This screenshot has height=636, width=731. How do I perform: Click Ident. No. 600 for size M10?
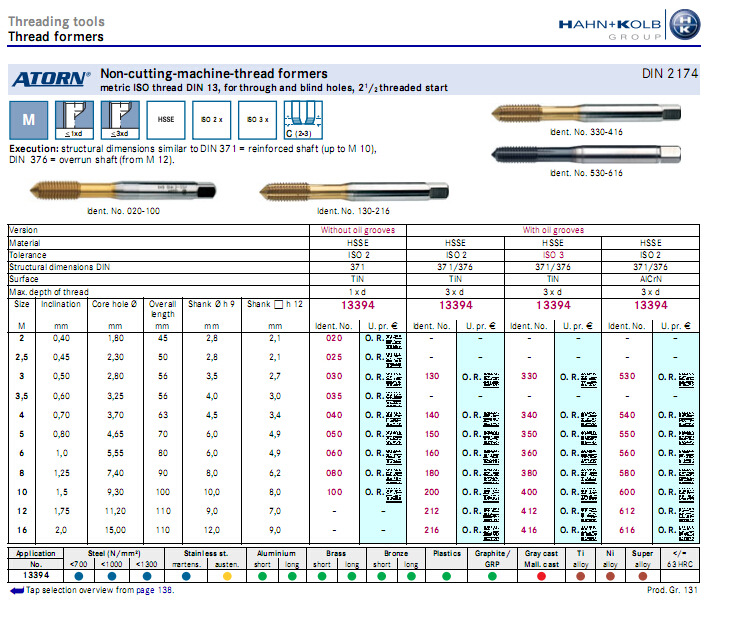pyautogui.click(x=627, y=492)
